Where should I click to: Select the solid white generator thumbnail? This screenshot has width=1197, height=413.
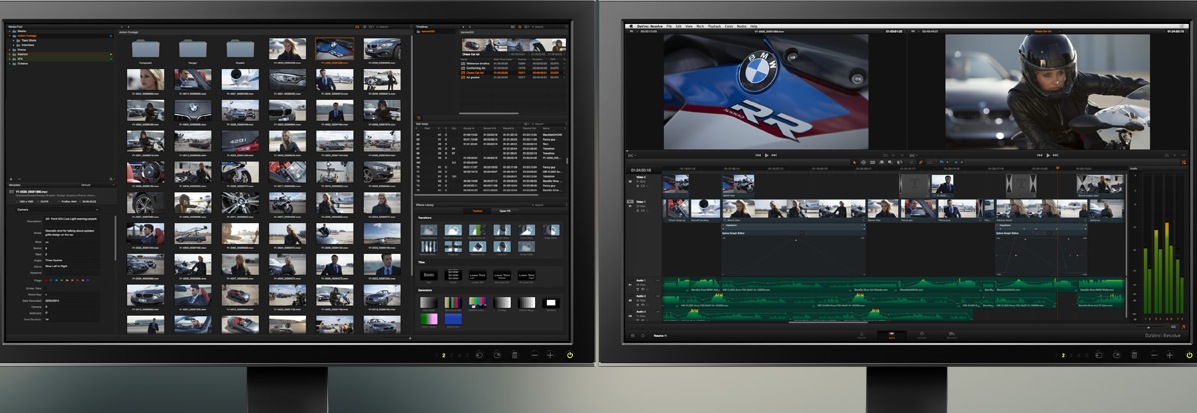(551, 302)
